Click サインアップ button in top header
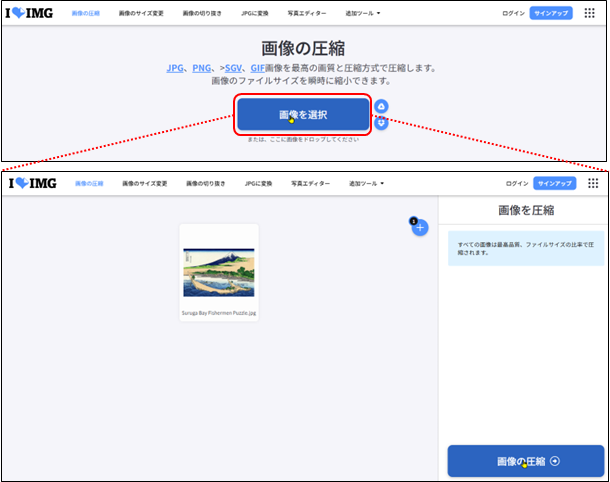The image size is (610, 482). [x=552, y=14]
